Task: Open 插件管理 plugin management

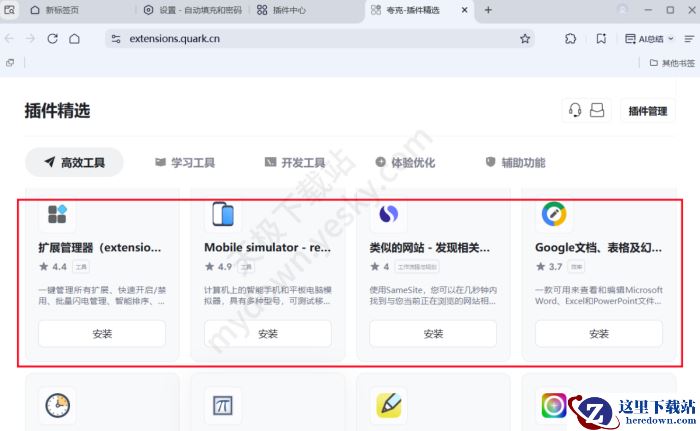Action: pyautogui.click(x=648, y=111)
